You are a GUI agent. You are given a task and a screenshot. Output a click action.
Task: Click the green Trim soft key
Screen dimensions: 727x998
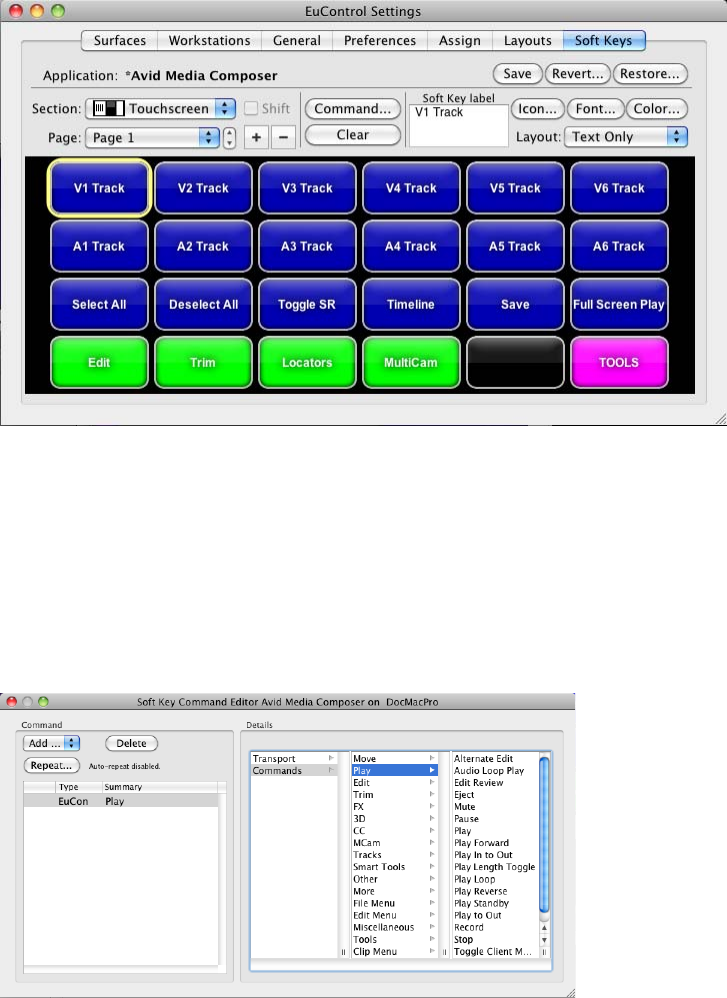(203, 362)
